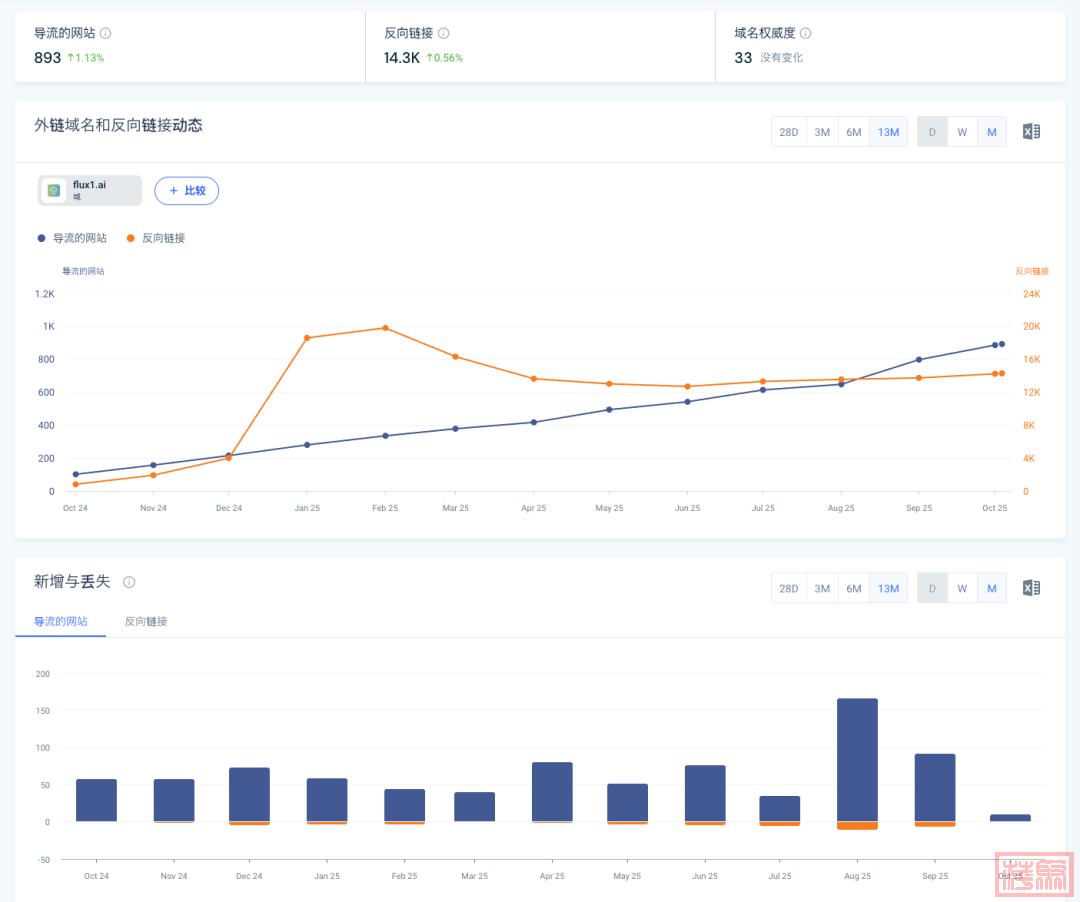The height and width of the screenshot is (902, 1080).
Task: Click the flux1.ai domain favicon
Action: 54,190
